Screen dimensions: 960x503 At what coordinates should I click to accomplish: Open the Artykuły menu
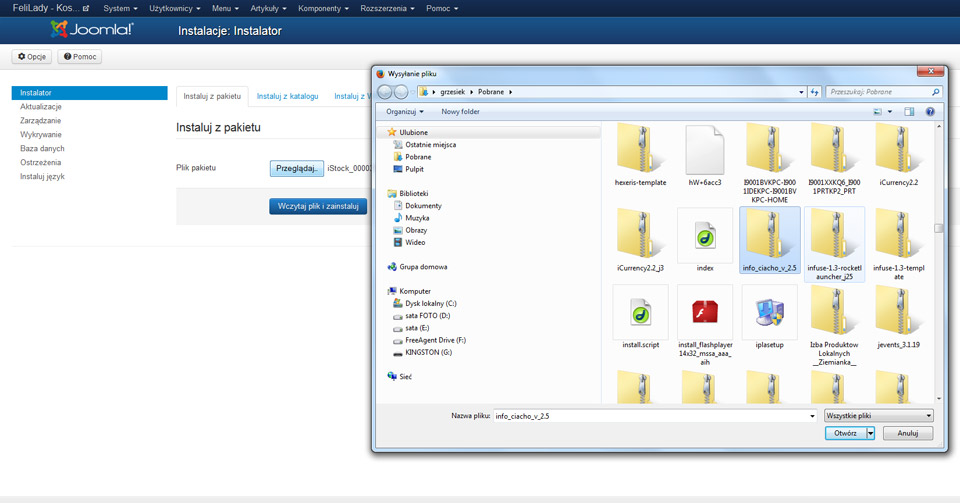[268, 9]
